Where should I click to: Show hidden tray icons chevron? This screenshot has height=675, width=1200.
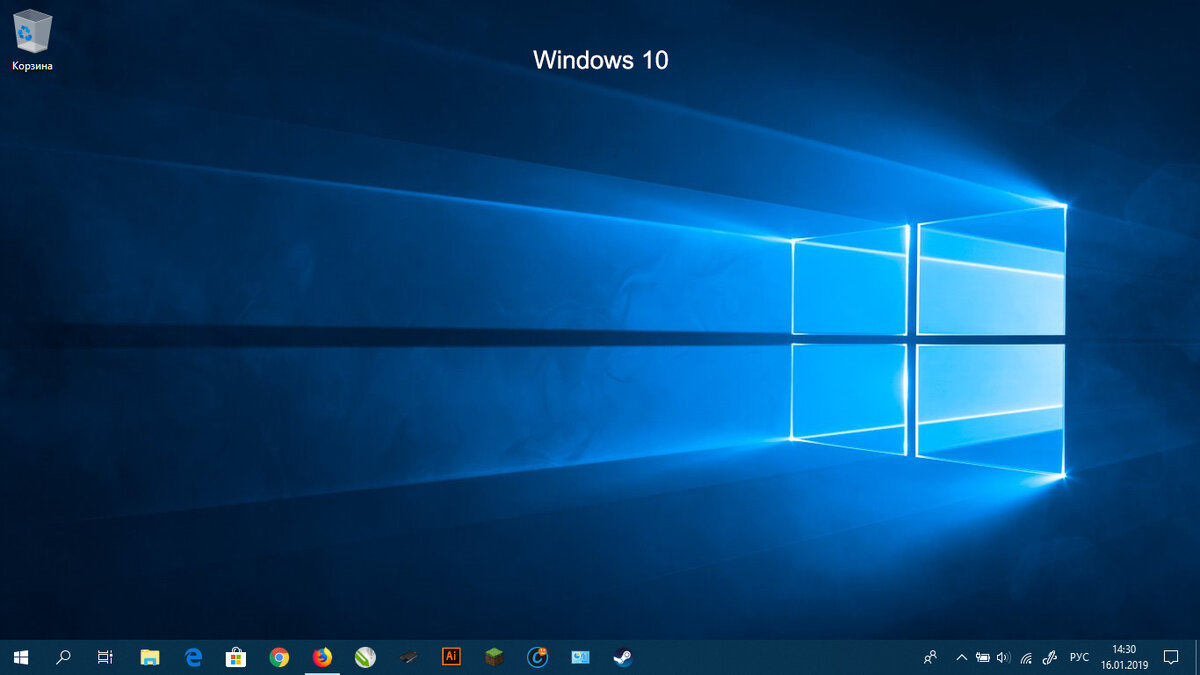(962, 657)
